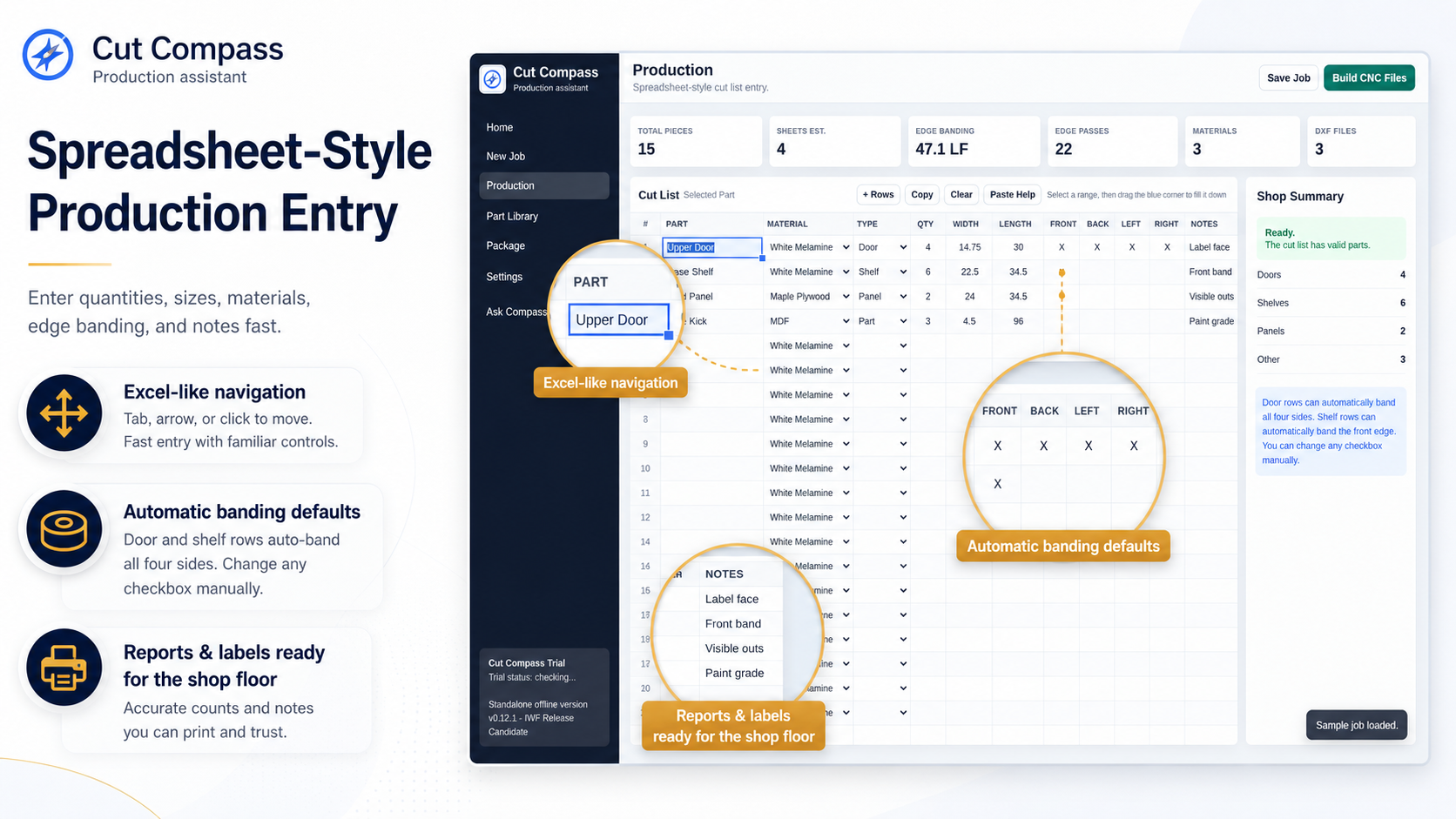The height and width of the screenshot is (819, 1456).
Task: Click the Edge Banding value 47.1 LF
Action: pyautogui.click(x=941, y=149)
